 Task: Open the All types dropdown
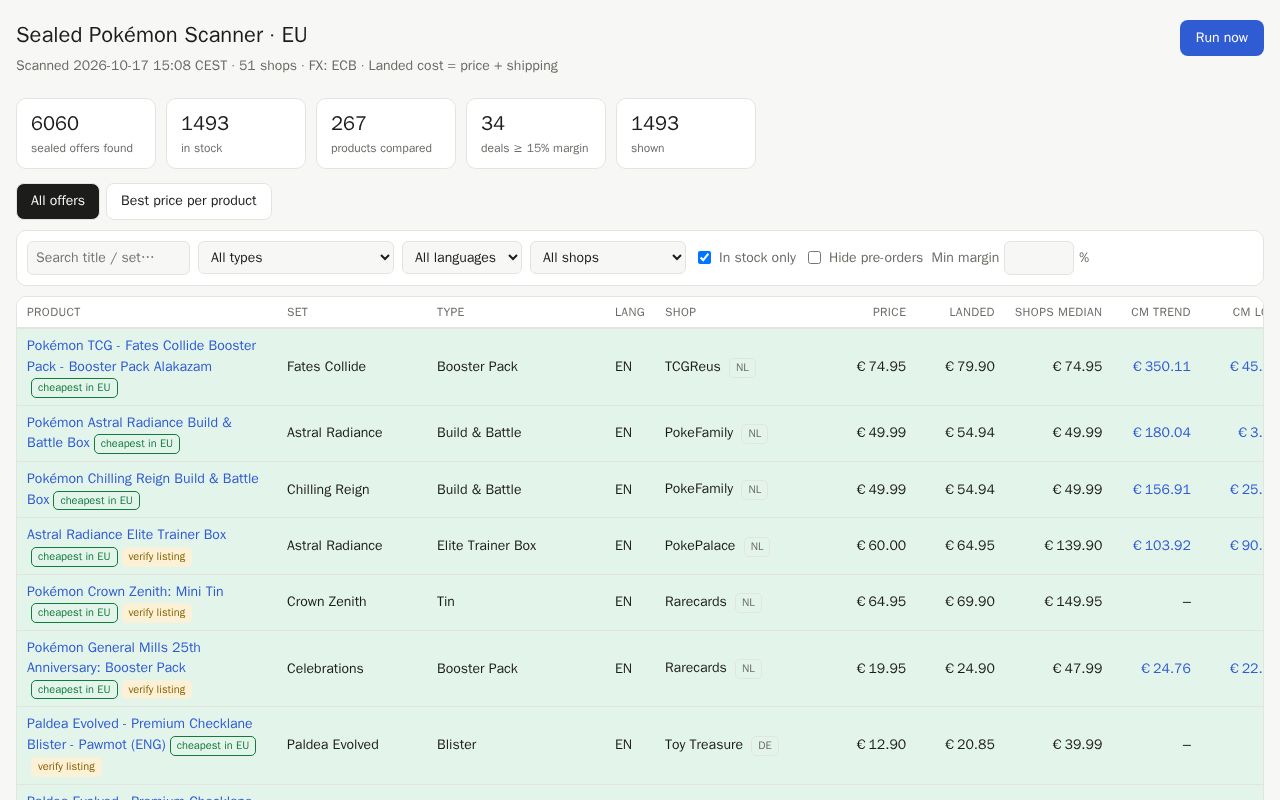296,258
